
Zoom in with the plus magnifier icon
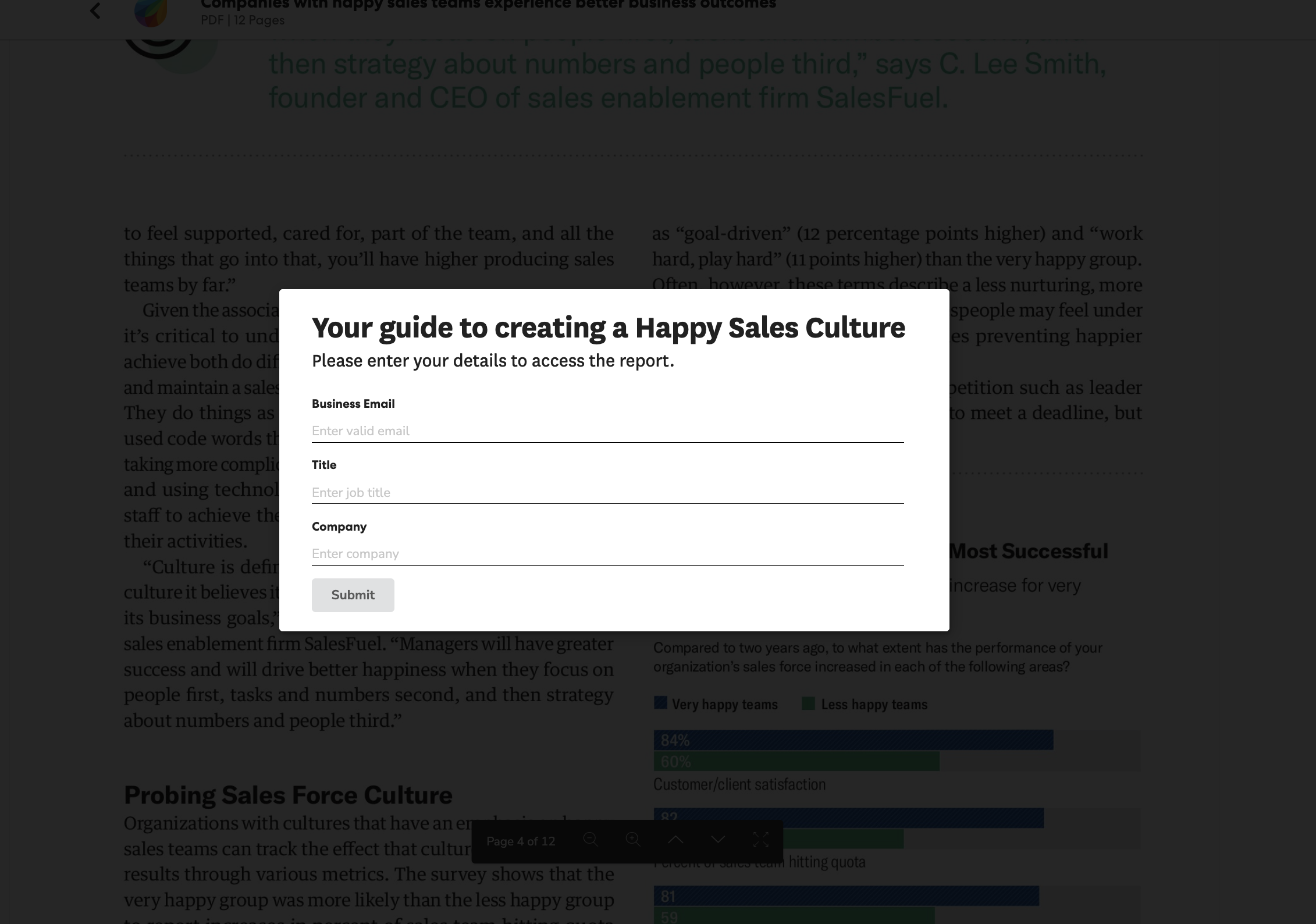tap(633, 840)
